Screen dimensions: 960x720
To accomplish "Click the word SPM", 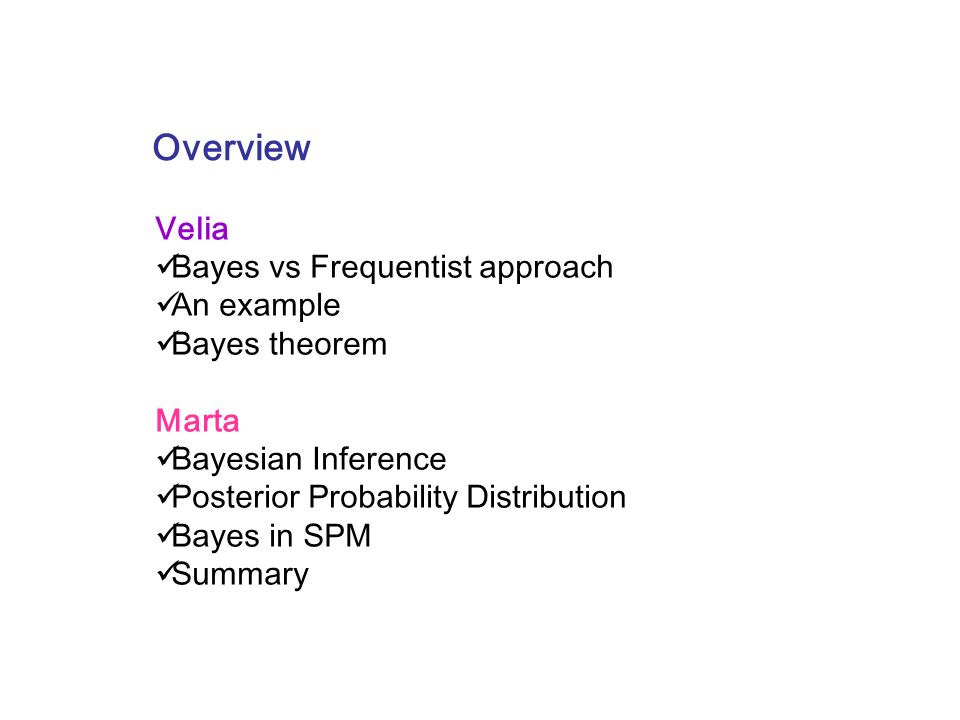I will click(x=337, y=536).
